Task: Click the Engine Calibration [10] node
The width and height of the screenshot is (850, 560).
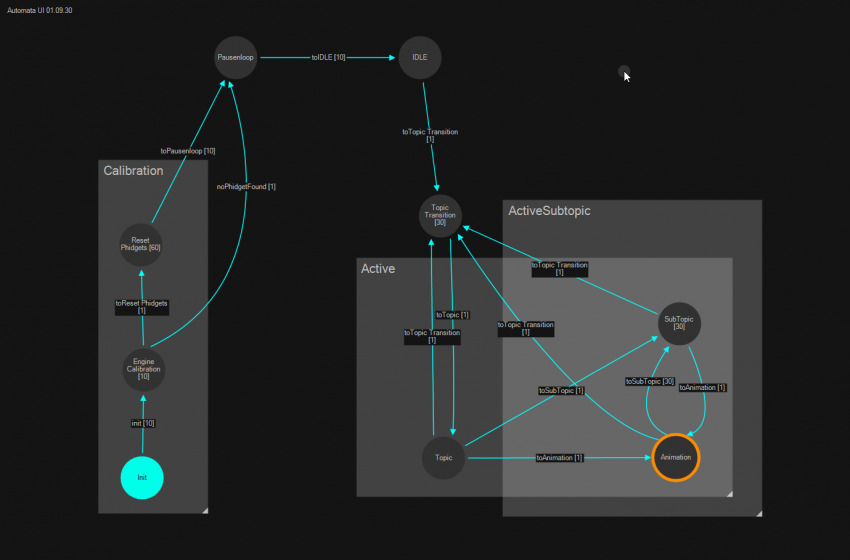Action: coord(143,369)
